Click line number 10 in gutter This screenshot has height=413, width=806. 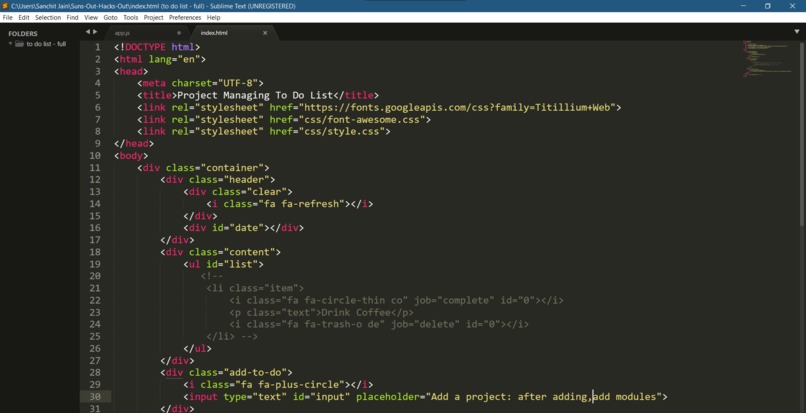tap(95, 156)
